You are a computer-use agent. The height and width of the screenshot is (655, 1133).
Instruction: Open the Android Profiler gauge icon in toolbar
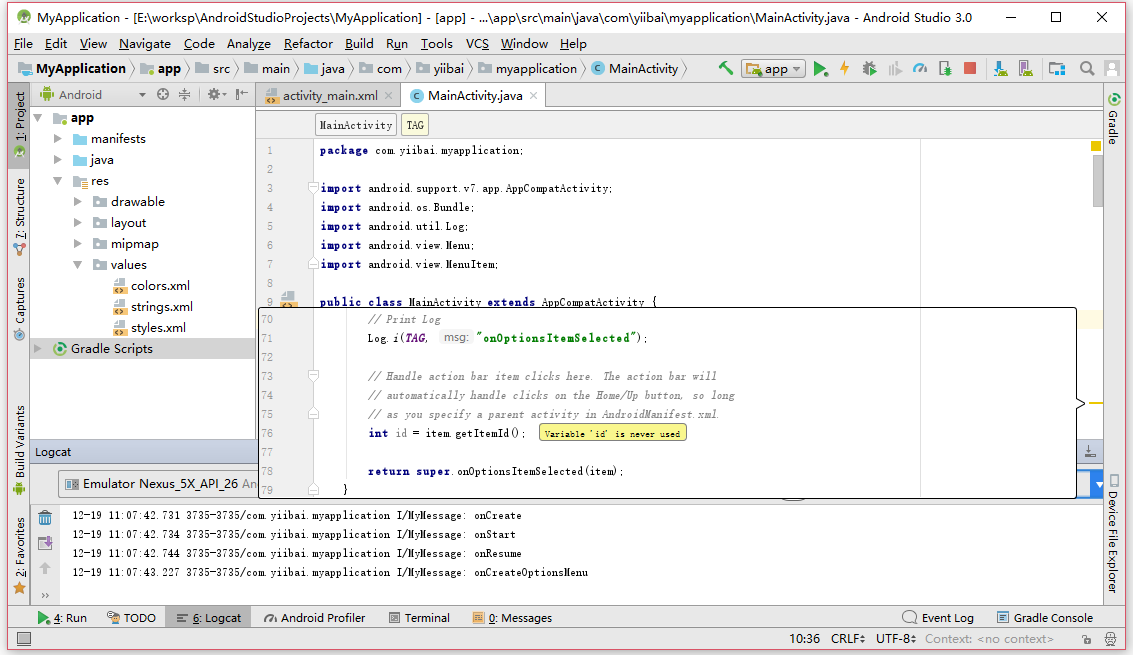(x=920, y=69)
